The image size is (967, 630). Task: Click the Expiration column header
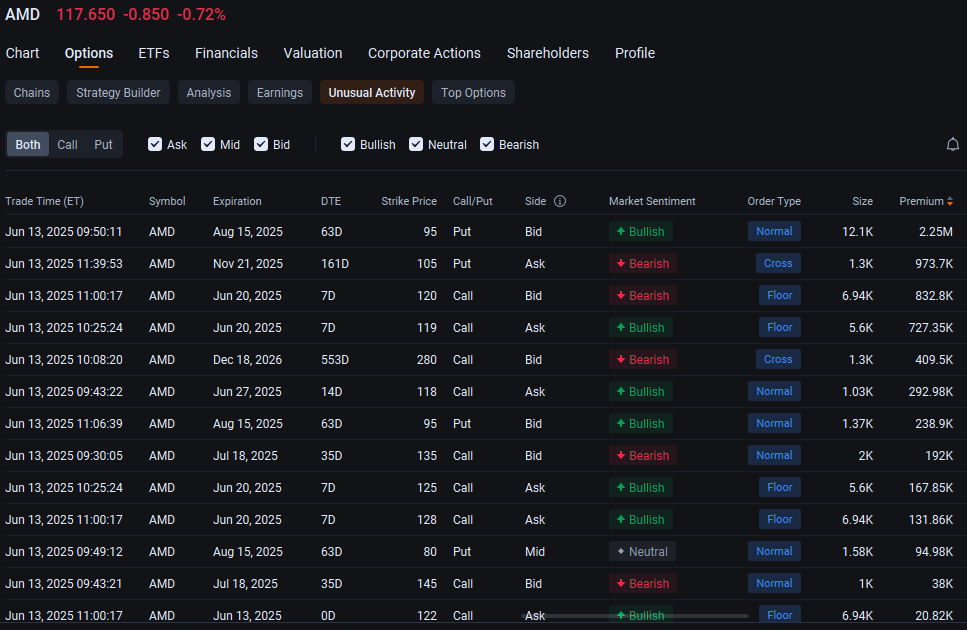coord(237,201)
